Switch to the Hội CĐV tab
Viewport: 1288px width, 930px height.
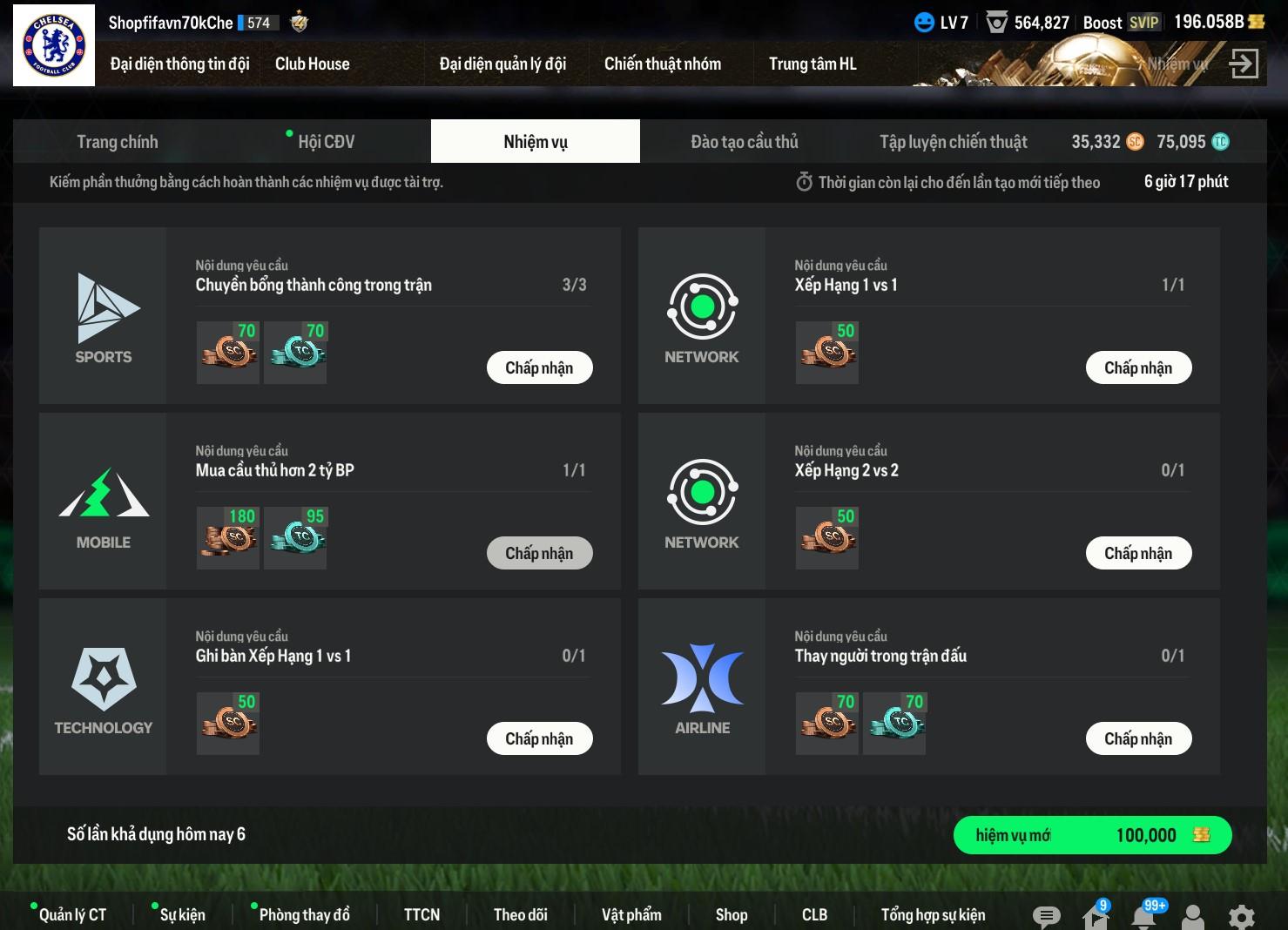click(x=326, y=142)
